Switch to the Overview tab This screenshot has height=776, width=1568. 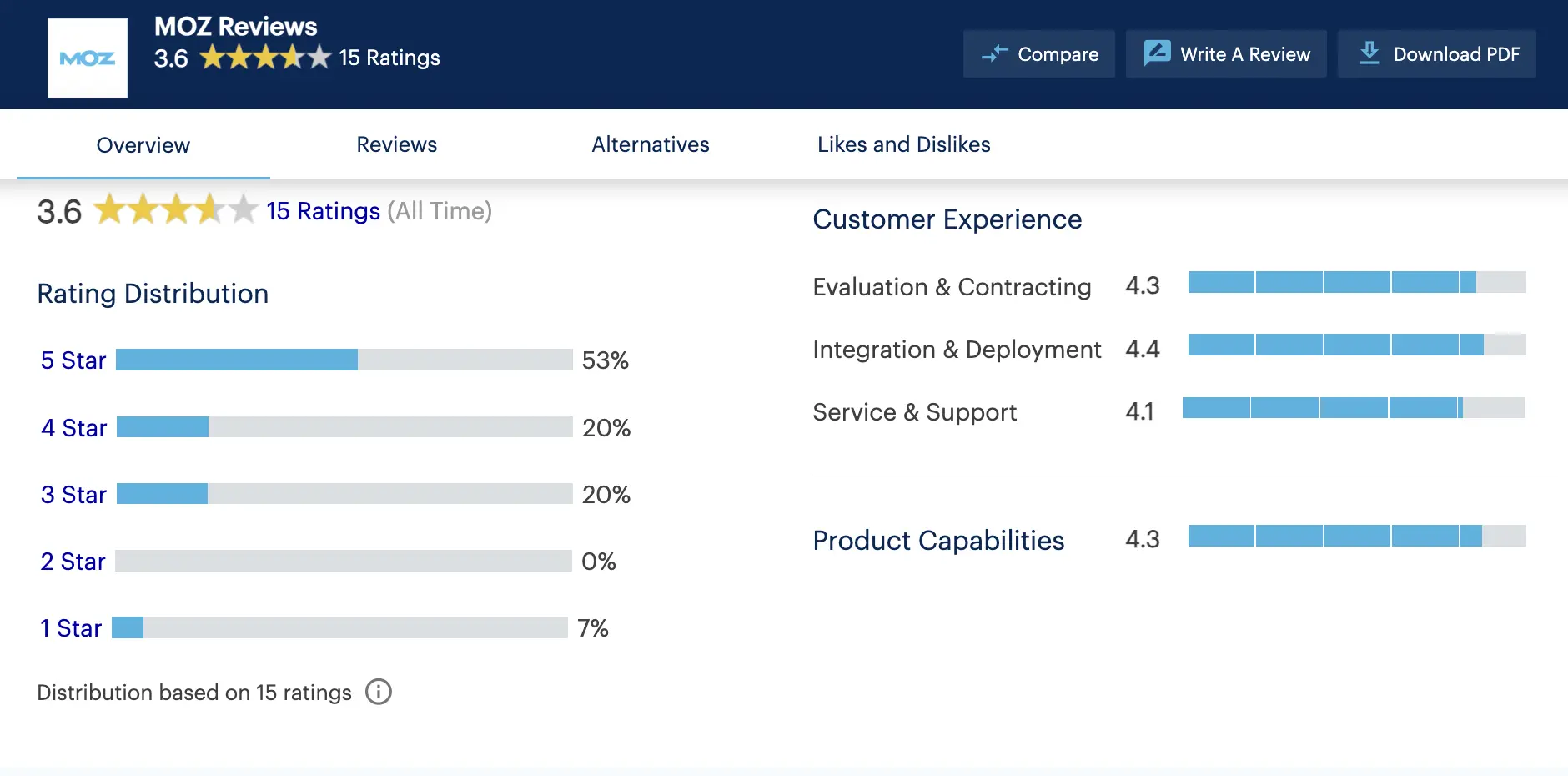[x=143, y=144]
